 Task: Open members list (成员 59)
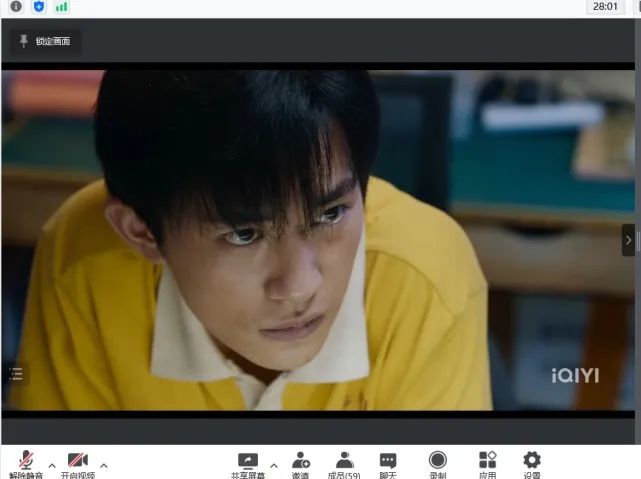[x=344, y=461]
